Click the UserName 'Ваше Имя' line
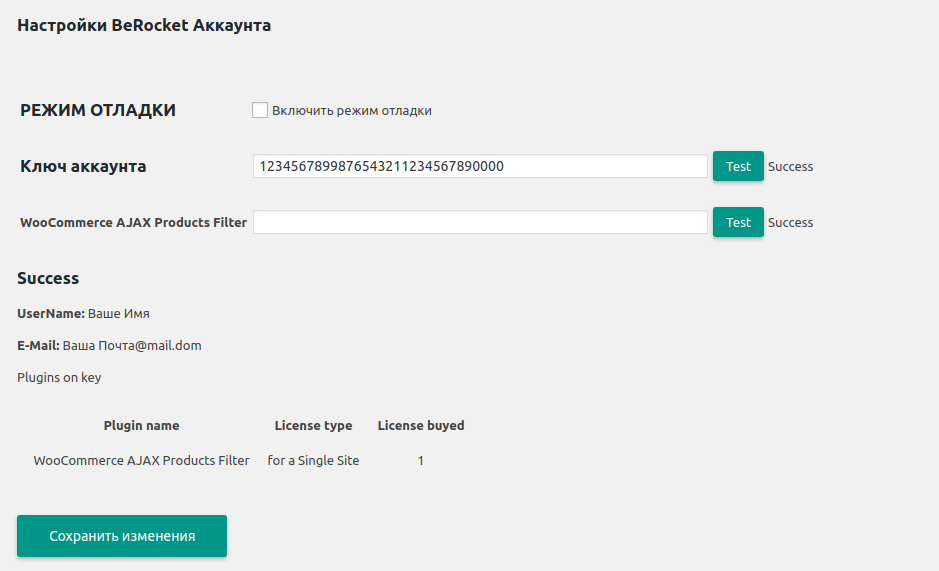Viewport: 939px width, 571px height. (83, 314)
